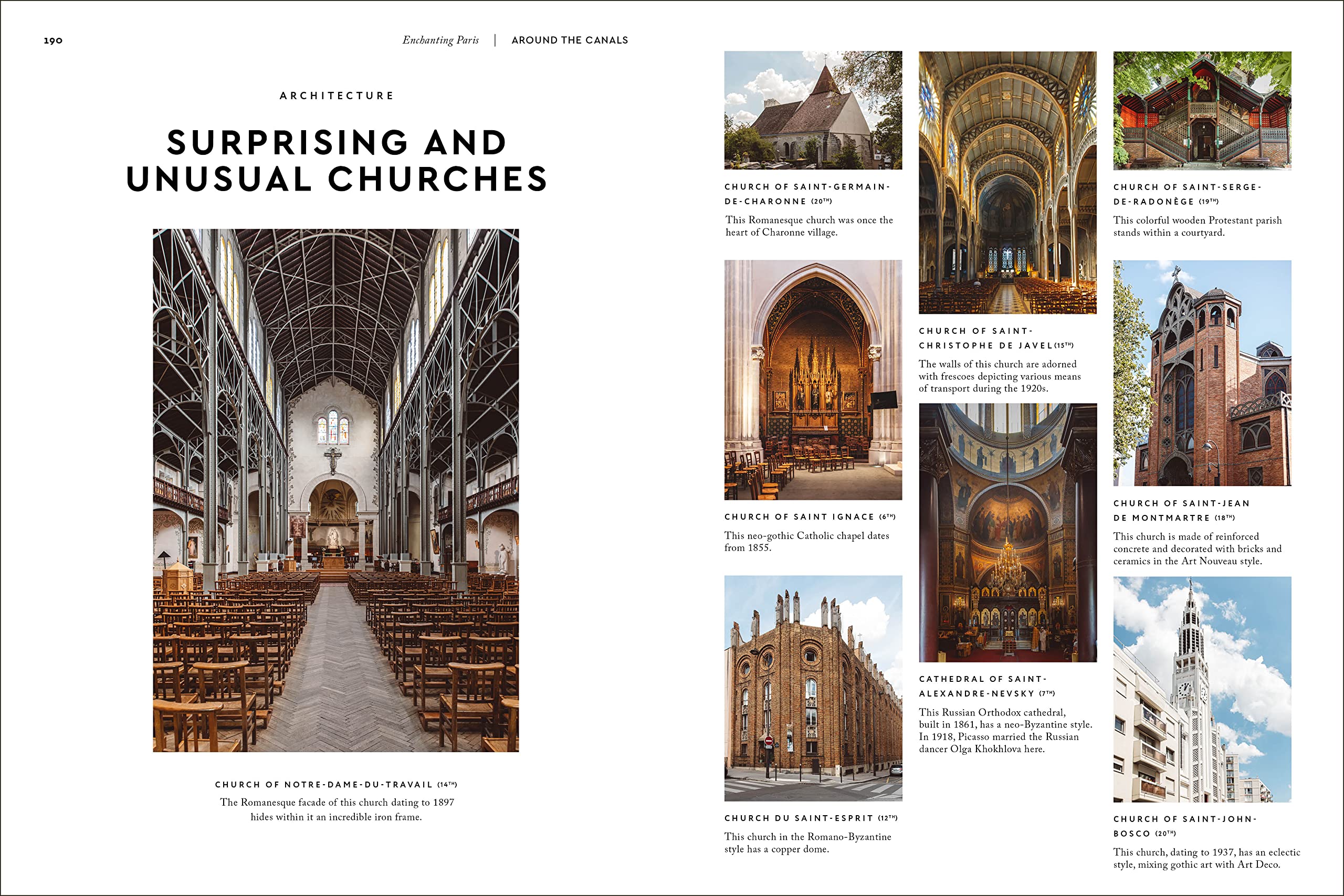Click the page number 190

[53, 40]
